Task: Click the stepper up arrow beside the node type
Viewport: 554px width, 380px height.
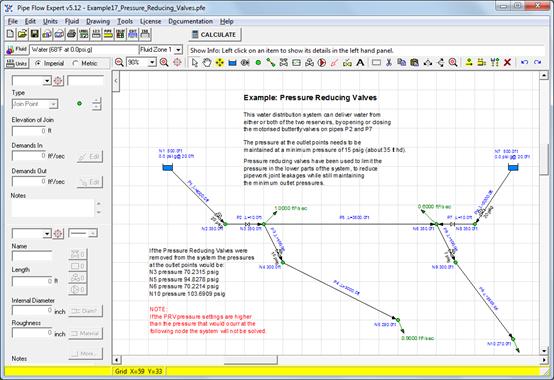Action: coord(96,101)
